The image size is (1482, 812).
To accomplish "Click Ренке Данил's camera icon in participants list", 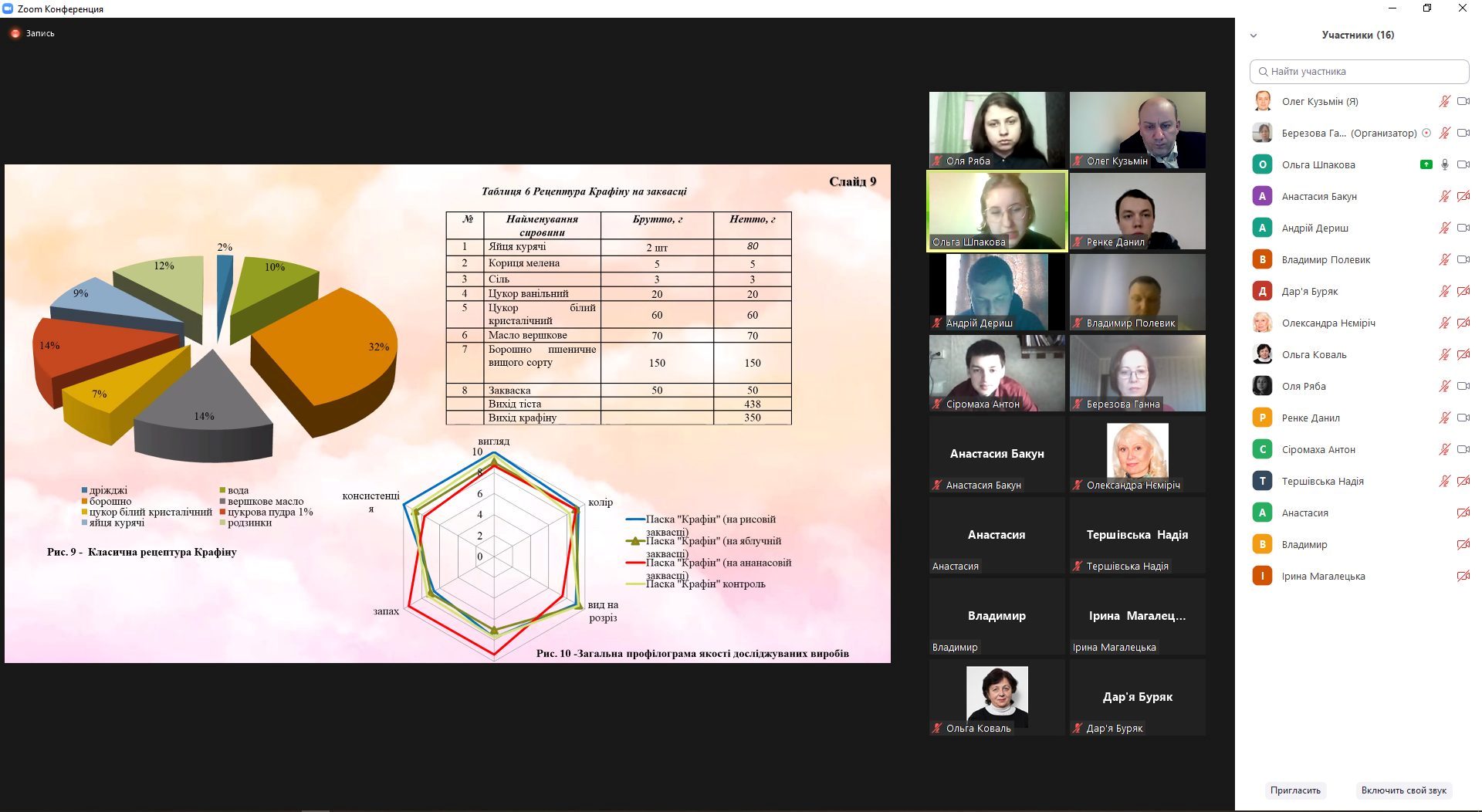I will (x=1463, y=418).
